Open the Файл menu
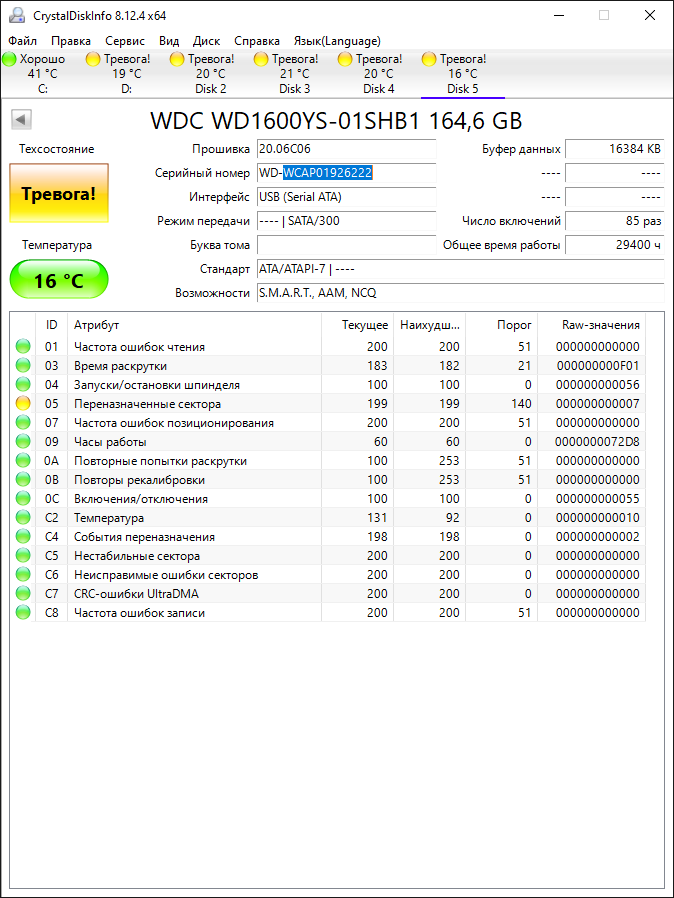674x898 pixels. pos(22,41)
